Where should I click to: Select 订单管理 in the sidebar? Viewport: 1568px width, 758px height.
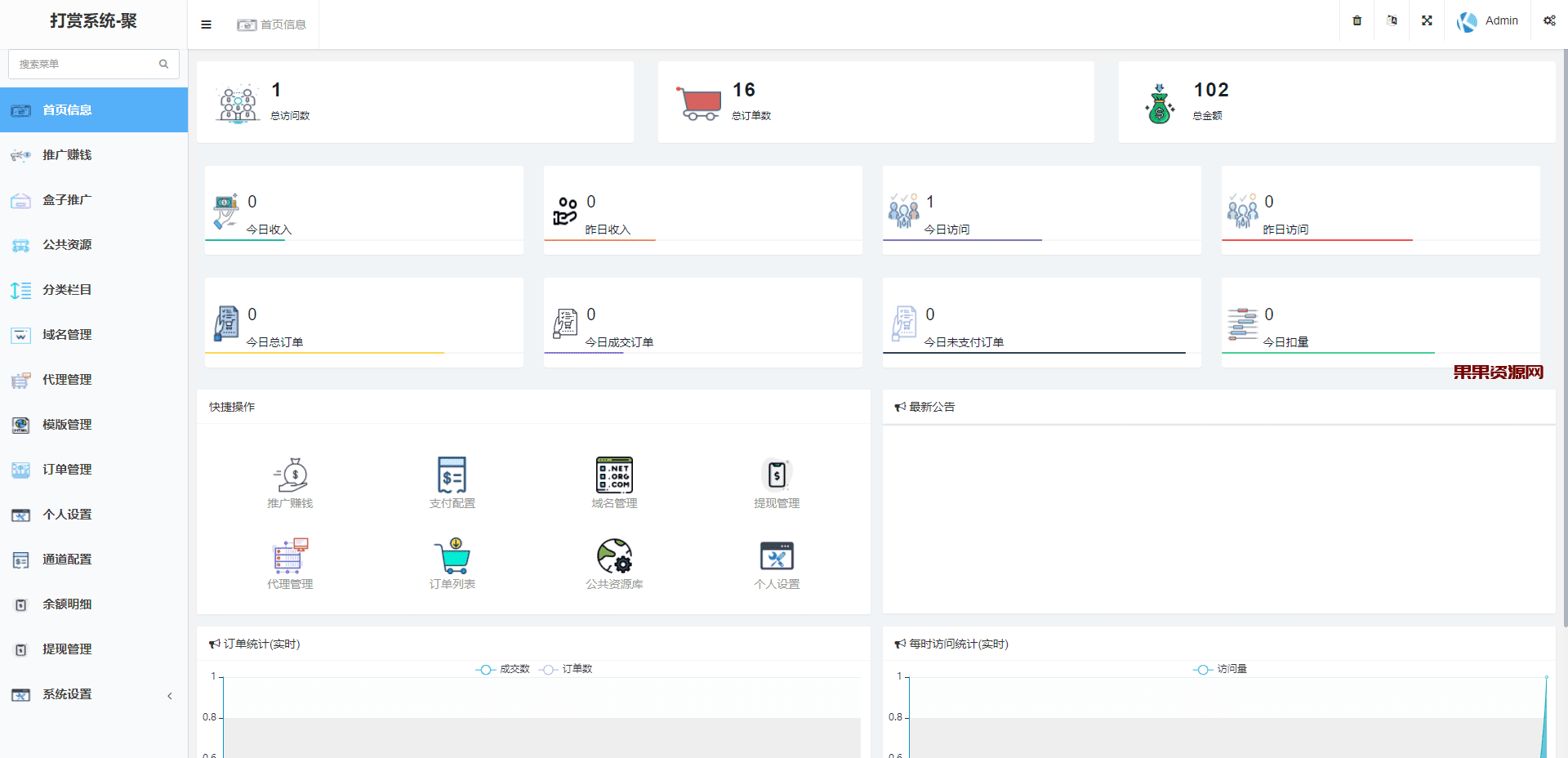(67, 470)
